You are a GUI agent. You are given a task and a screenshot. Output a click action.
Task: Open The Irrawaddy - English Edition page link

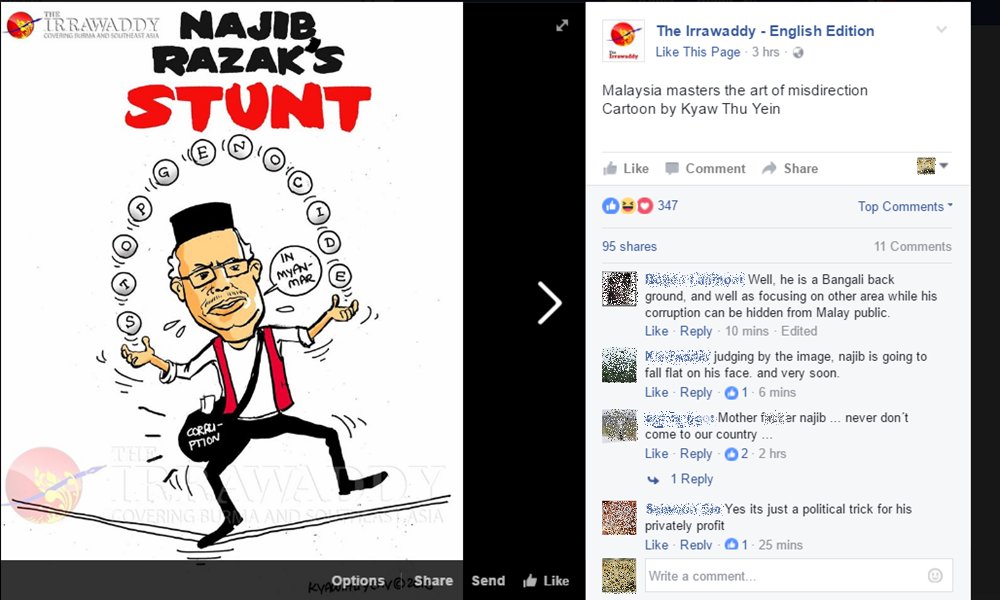pos(765,31)
